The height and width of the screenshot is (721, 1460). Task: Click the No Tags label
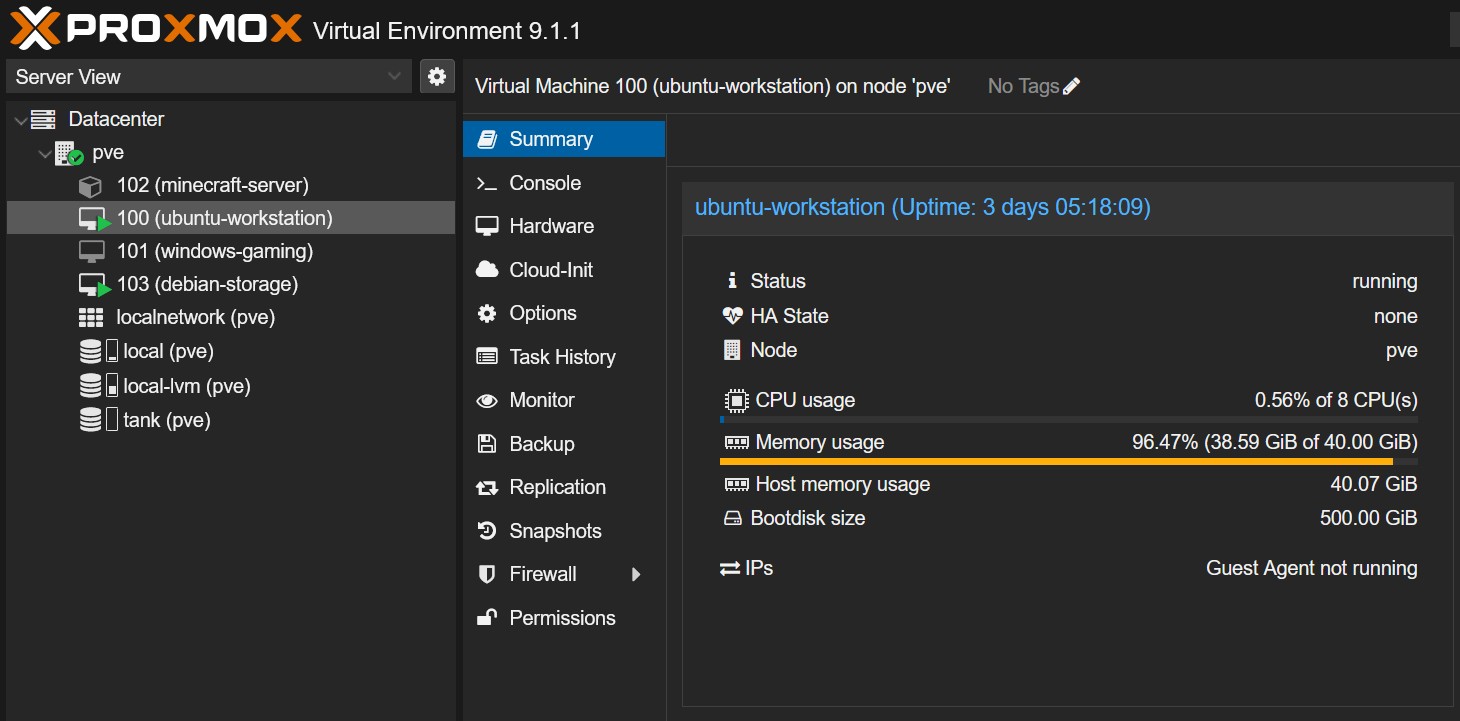[1023, 86]
